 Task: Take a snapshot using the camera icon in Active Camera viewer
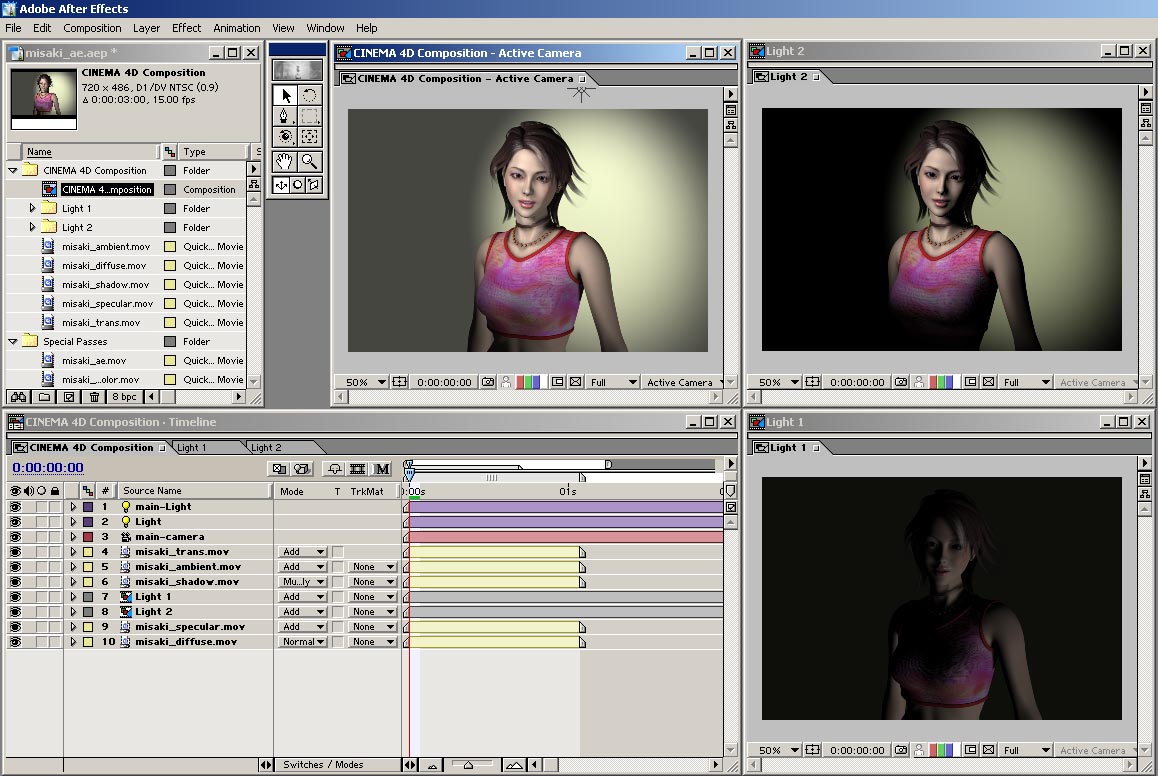pyautogui.click(x=487, y=382)
